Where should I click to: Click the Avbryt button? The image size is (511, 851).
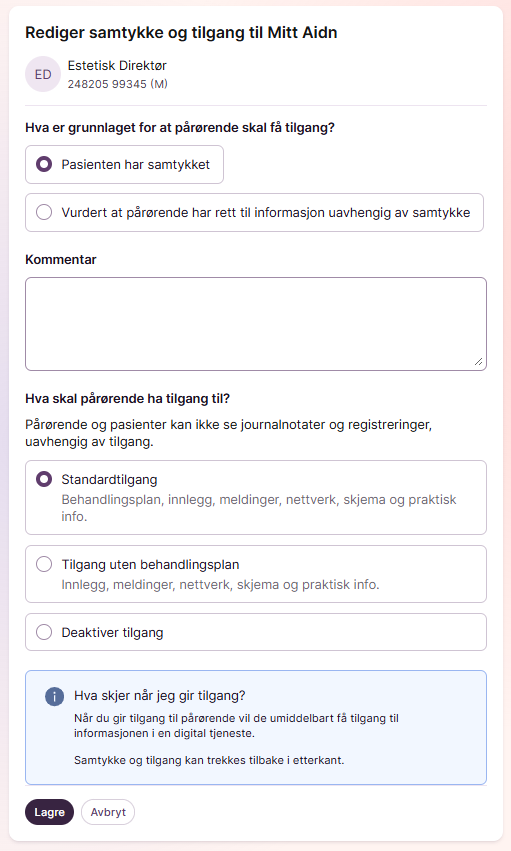coord(108,812)
